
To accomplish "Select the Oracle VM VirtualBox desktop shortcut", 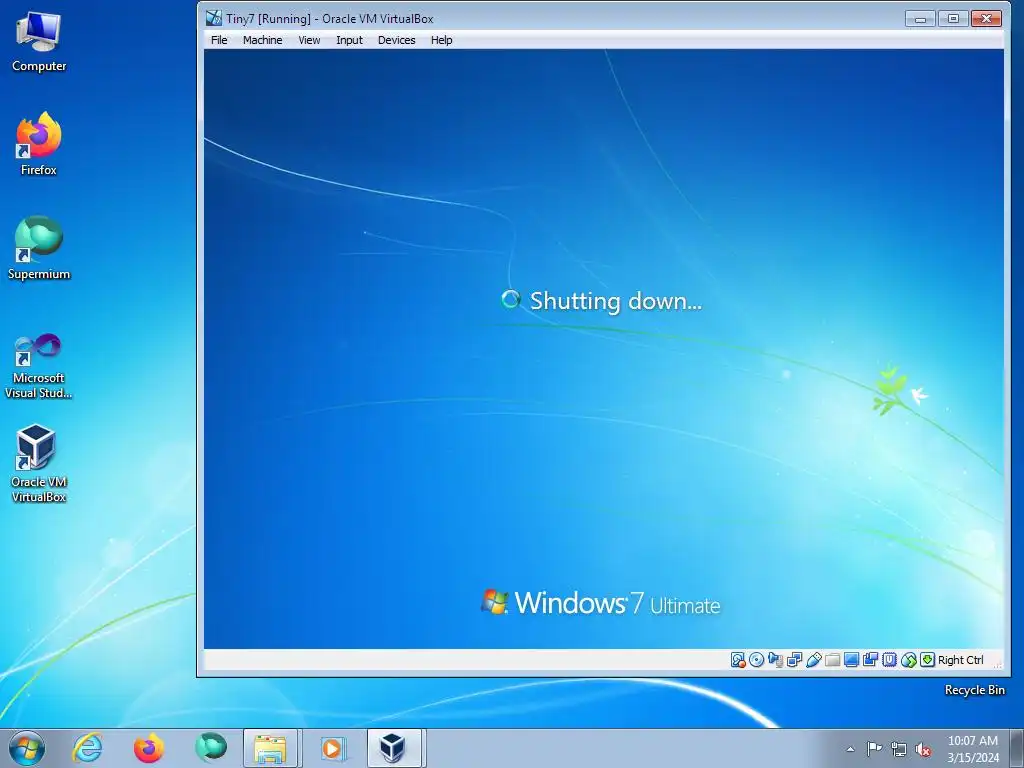I will (x=39, y=464).
